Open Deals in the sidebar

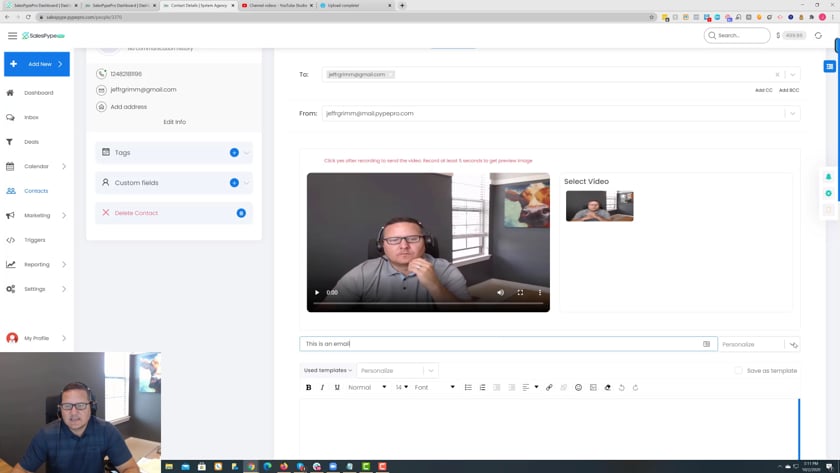[x=31, y=142]
